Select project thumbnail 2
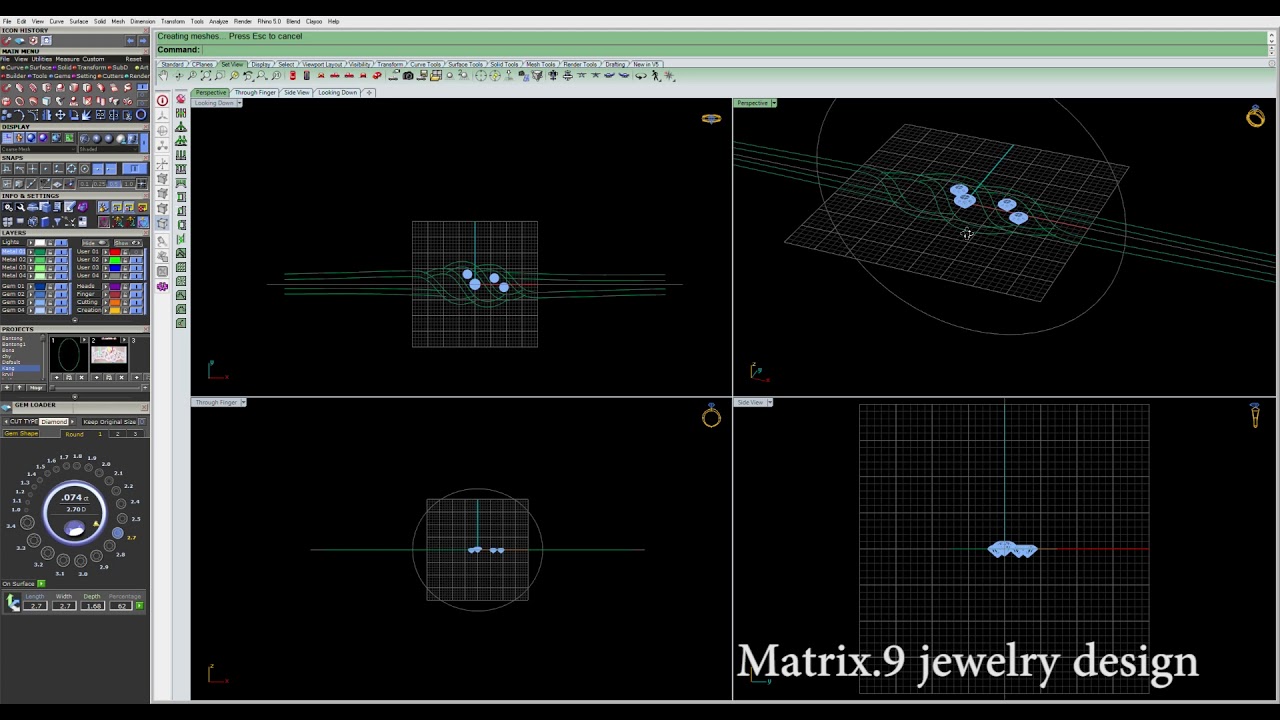The height and width of the screenshot is (720, 1280). (109, 355)
